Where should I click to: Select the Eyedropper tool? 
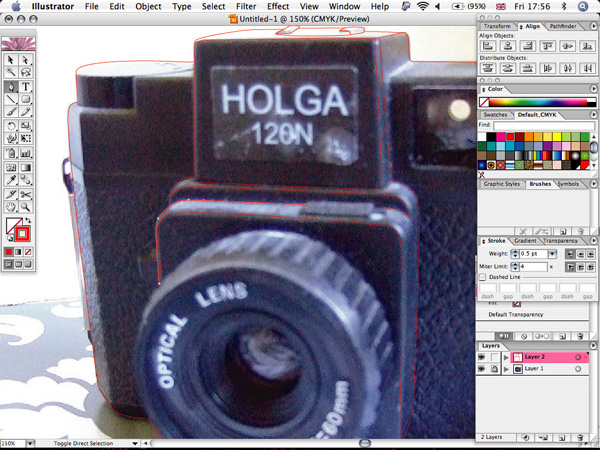click(x=11, y=180)
